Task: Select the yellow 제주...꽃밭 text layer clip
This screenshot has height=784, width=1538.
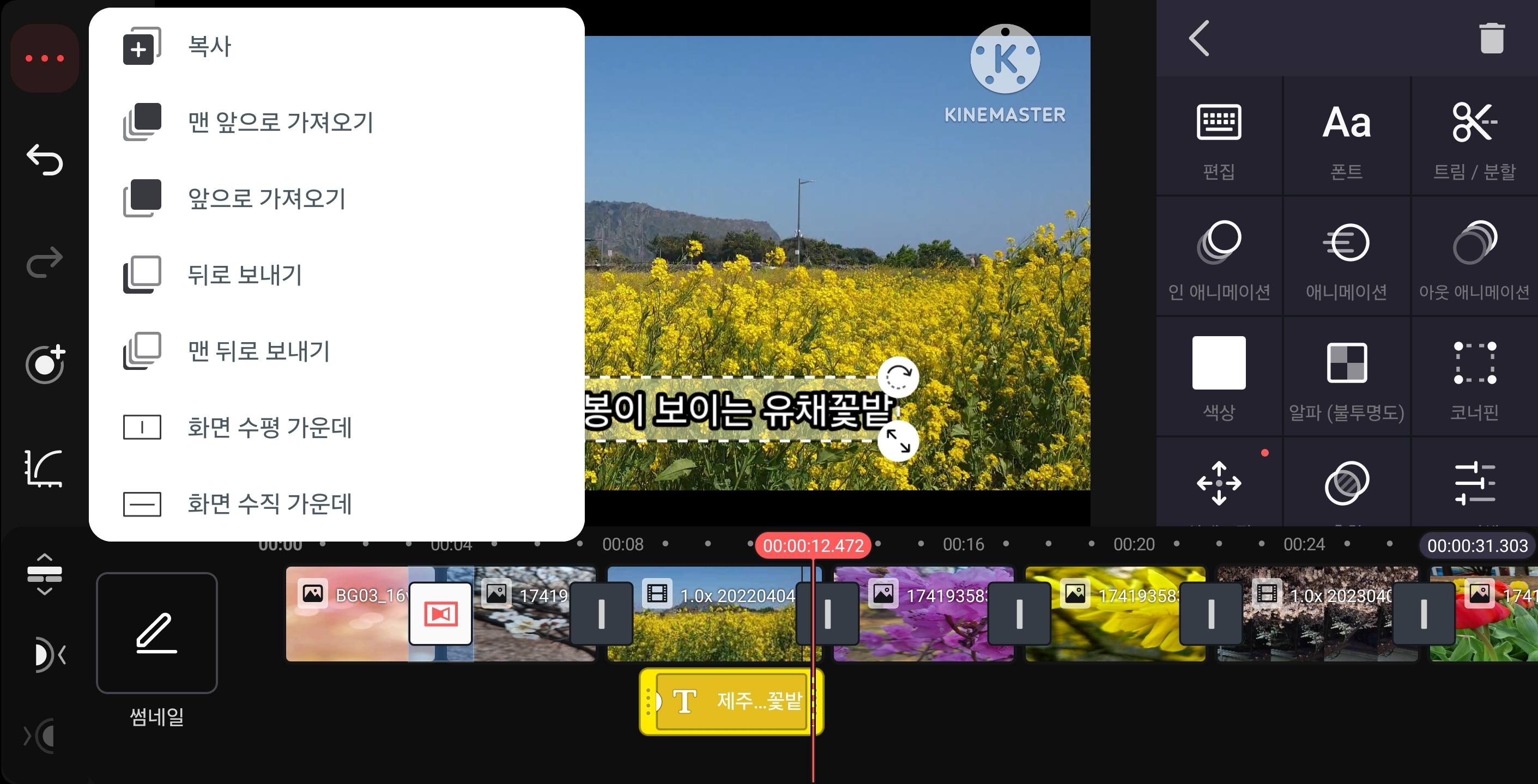Action: (x=731, y=702)
